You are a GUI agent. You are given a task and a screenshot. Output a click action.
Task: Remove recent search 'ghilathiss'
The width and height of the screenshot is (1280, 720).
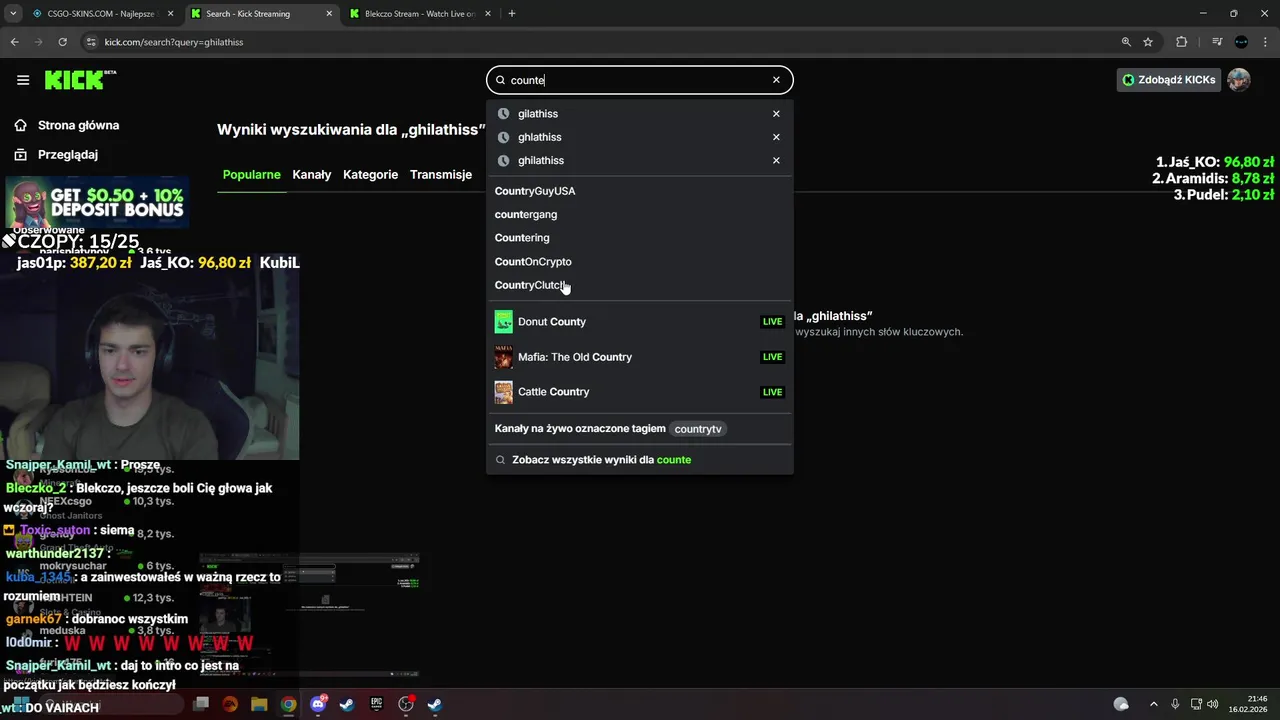[776, 160]
